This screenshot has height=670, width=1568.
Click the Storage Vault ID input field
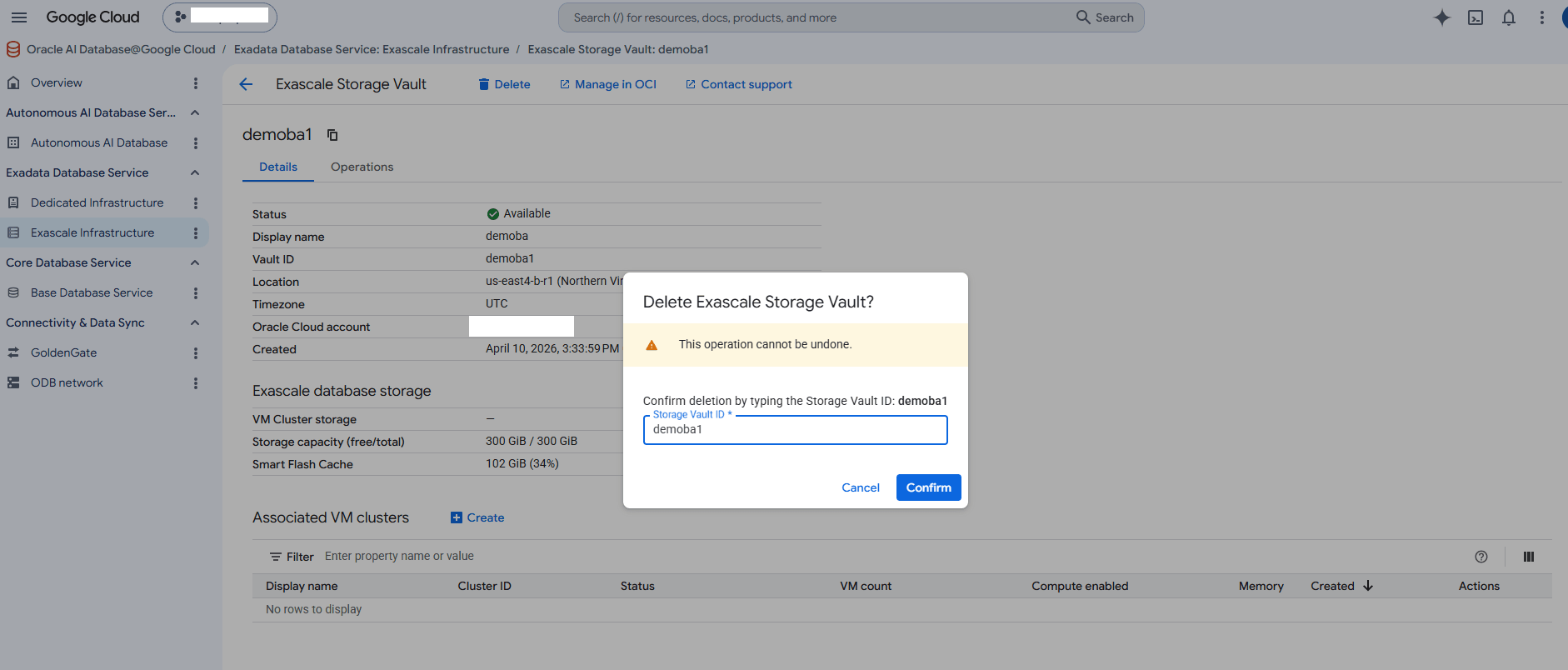pyautogui.click(x=796, y=430)
